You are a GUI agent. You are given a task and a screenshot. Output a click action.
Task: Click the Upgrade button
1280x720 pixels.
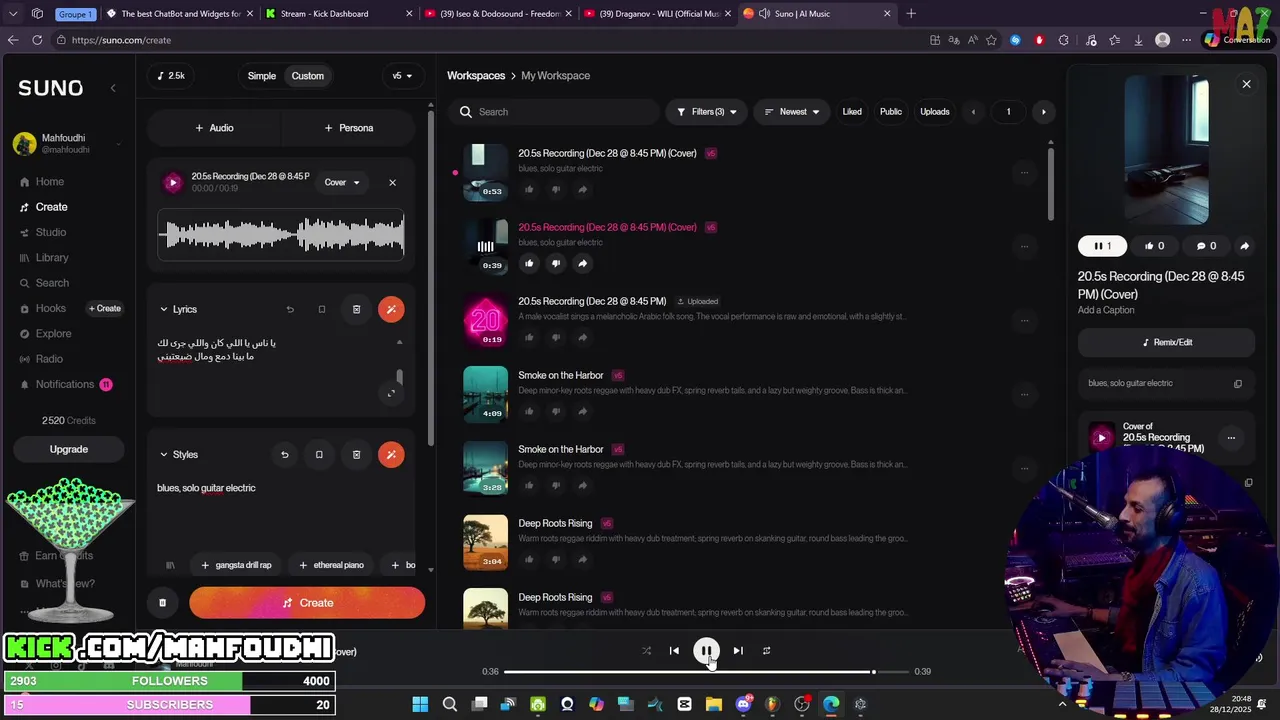point(69,449)
